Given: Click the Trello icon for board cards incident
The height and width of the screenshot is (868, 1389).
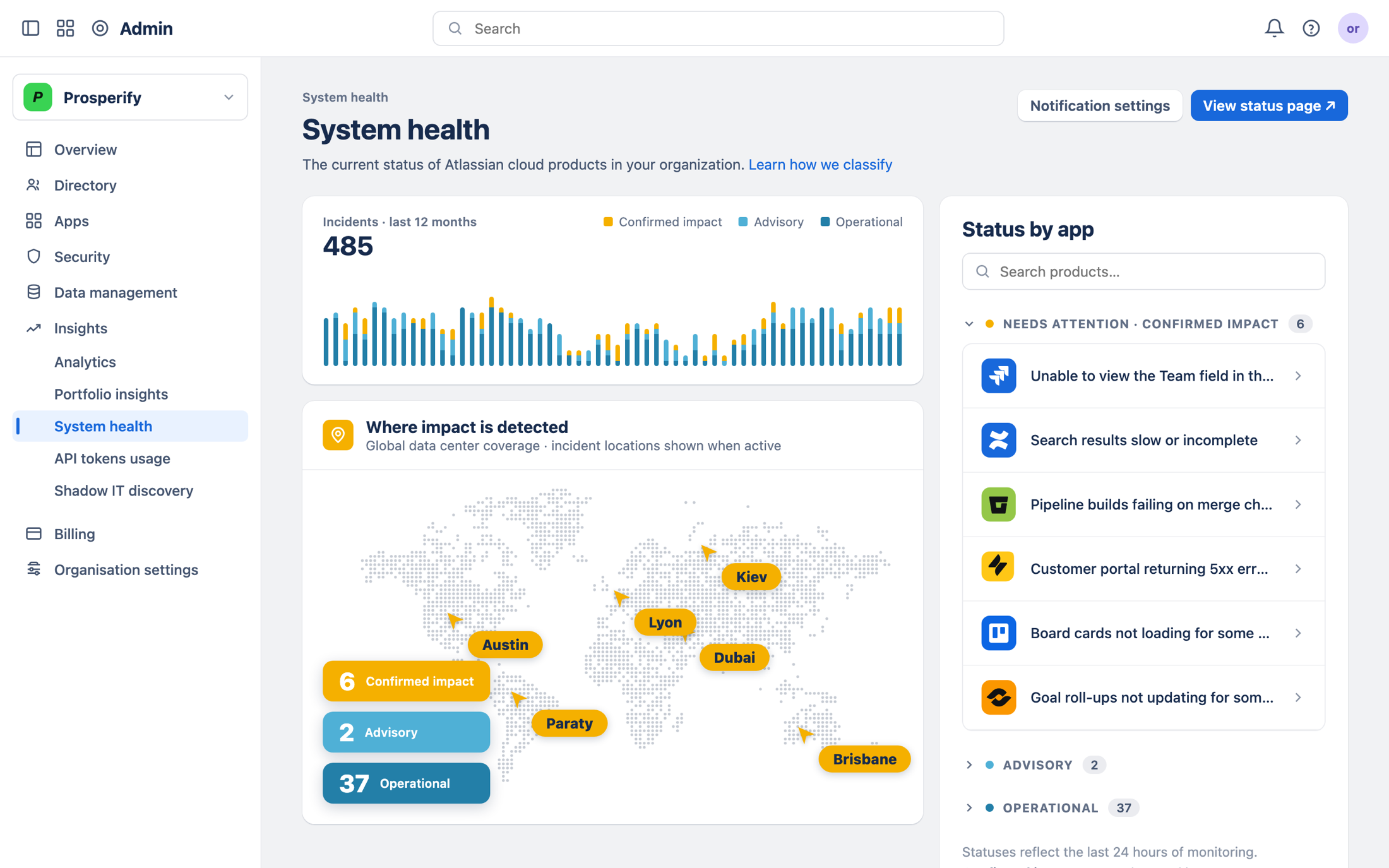Looking at the screenshot, I should [x=998, y=633].
